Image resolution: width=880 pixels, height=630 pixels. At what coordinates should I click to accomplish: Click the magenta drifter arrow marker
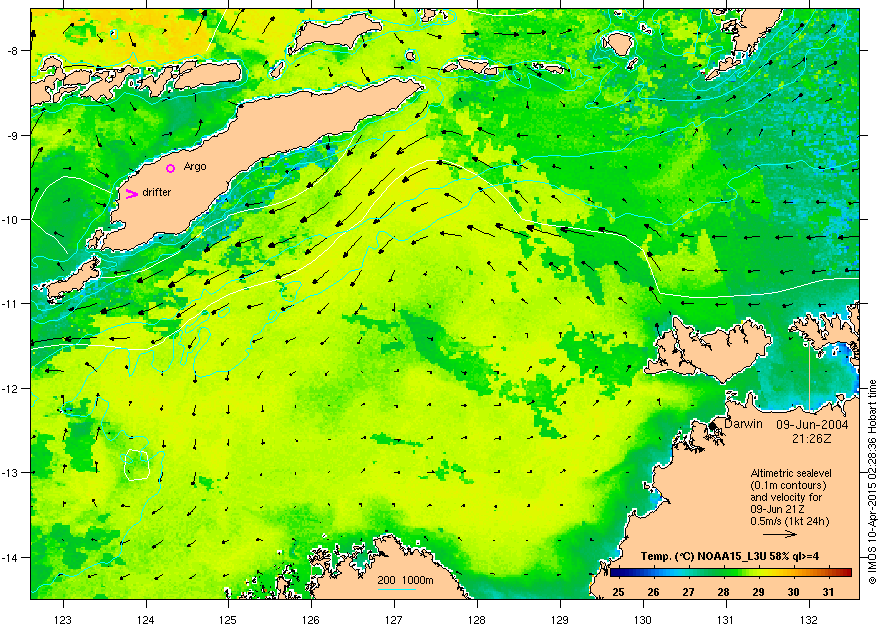(x=132, y=194)
